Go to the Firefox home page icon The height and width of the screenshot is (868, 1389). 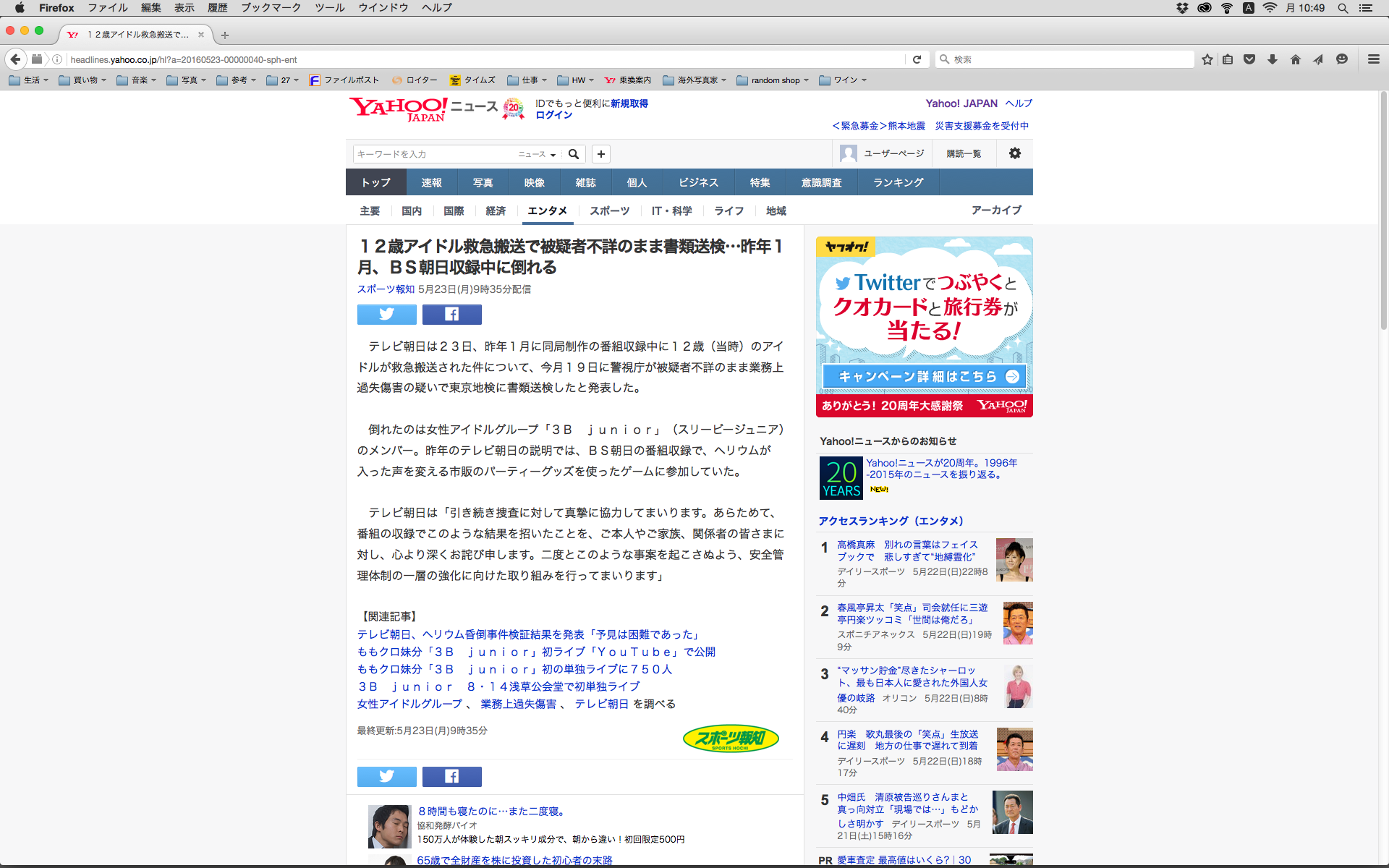click(1295, 59)
